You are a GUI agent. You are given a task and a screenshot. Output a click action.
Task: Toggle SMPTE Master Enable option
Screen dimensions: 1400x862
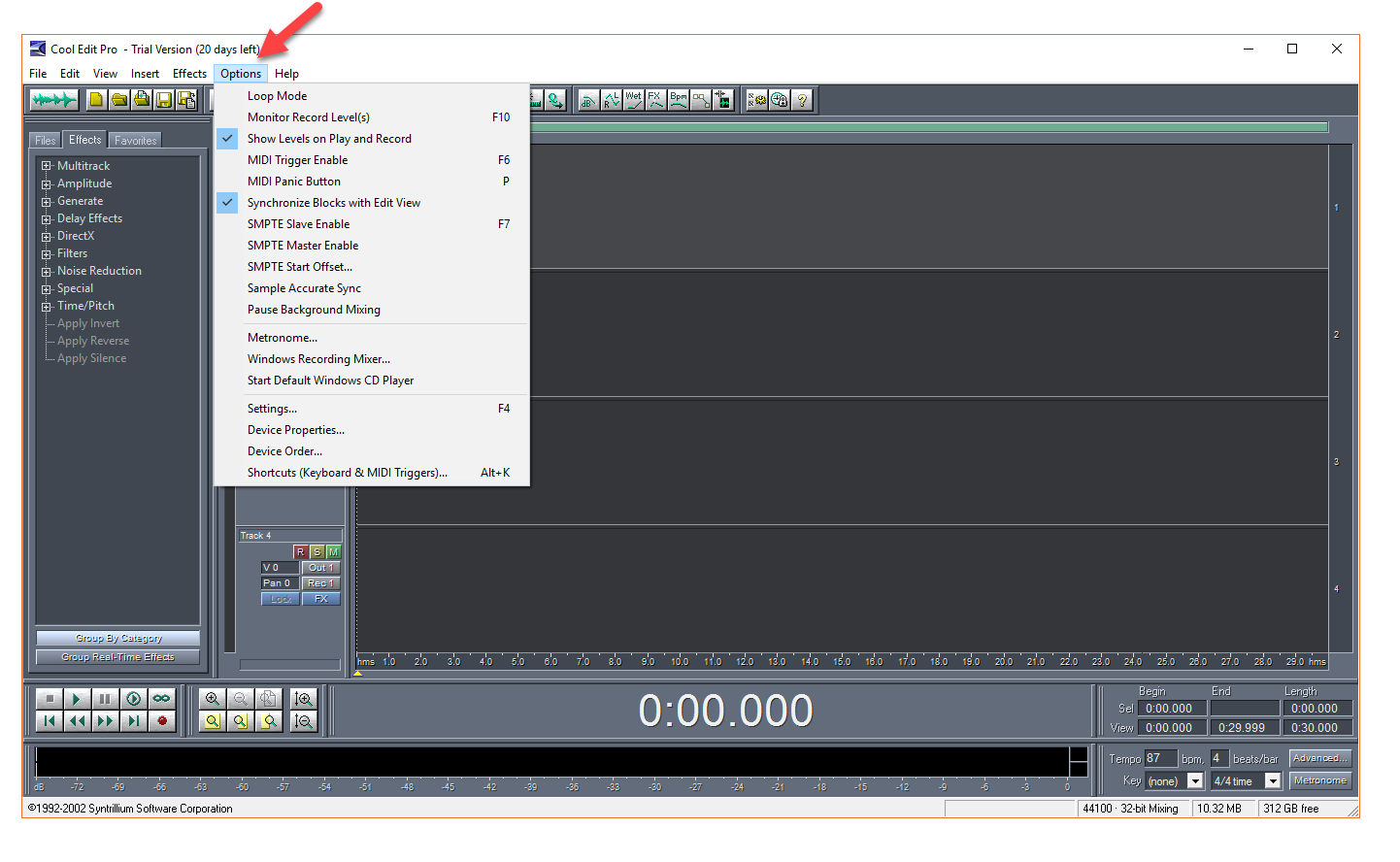(x=372, y=246)
